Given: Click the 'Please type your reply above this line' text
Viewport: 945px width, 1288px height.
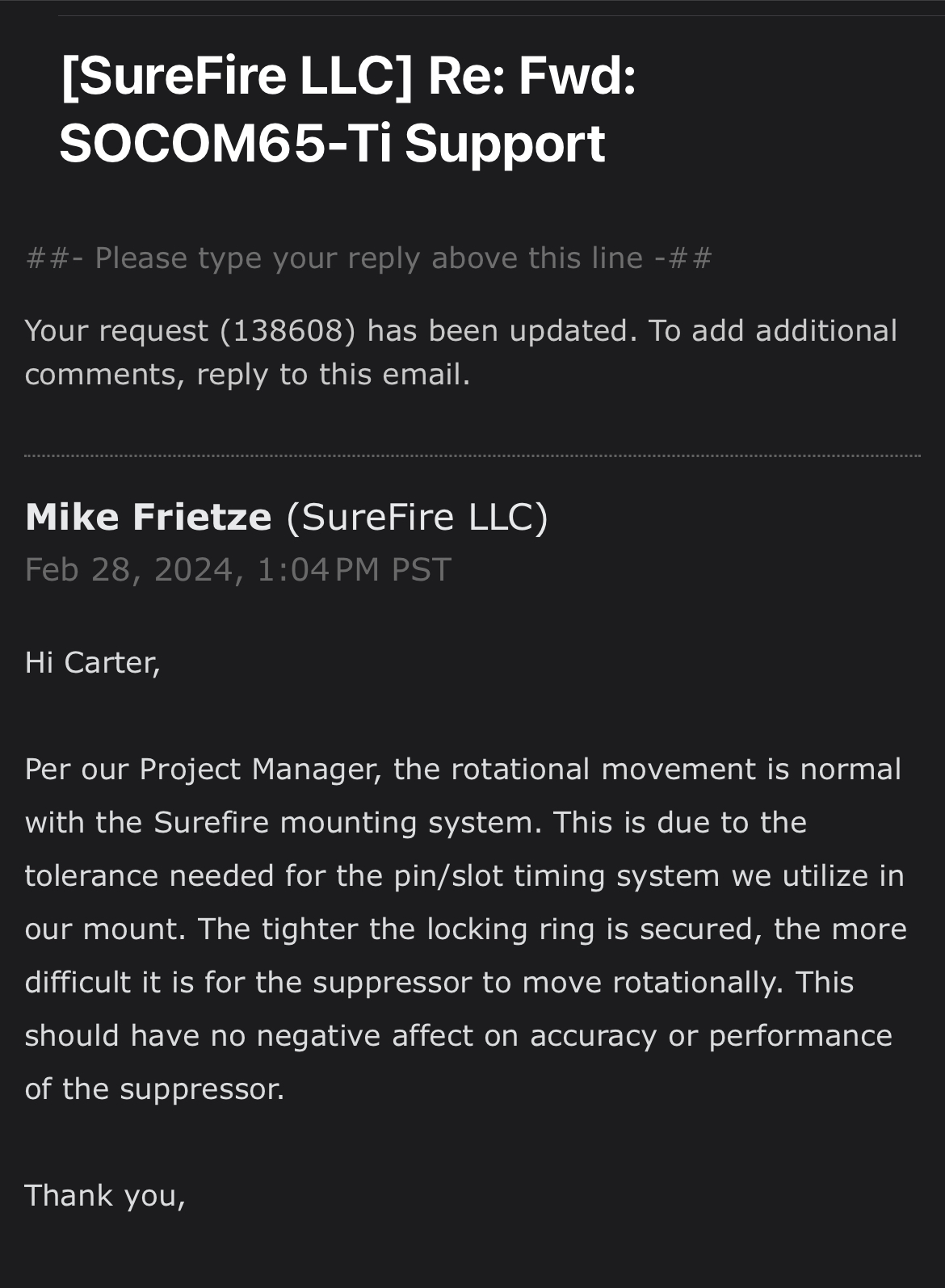Looking at the screenshot, I should (x=369, y=258).
